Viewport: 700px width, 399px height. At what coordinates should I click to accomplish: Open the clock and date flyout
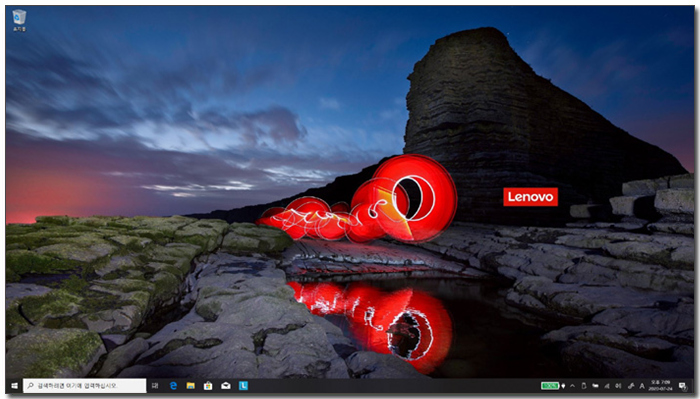point(661,386)
